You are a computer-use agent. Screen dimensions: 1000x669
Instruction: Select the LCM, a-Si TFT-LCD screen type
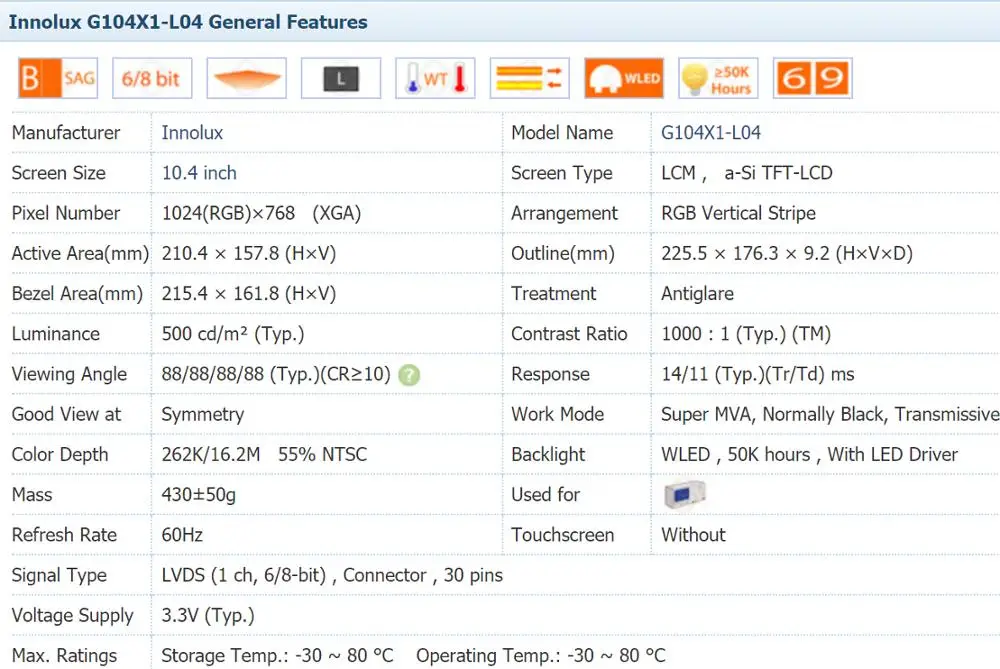click(747, 173)
